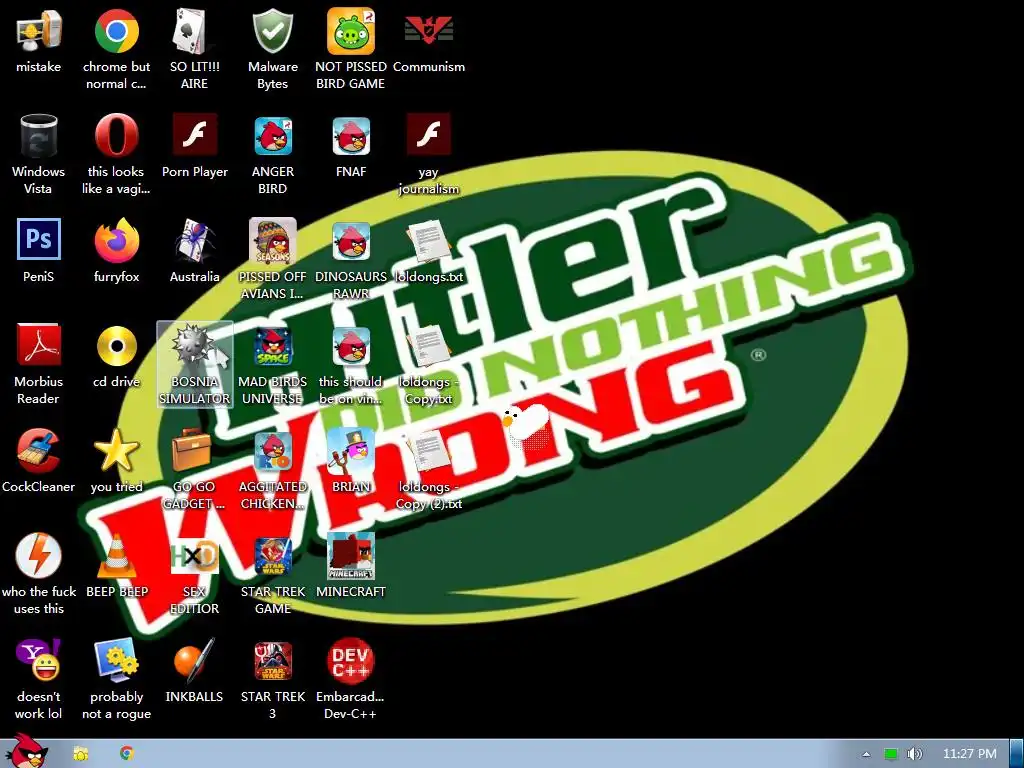Open the Angry Bird Start button

pos(26,750)
